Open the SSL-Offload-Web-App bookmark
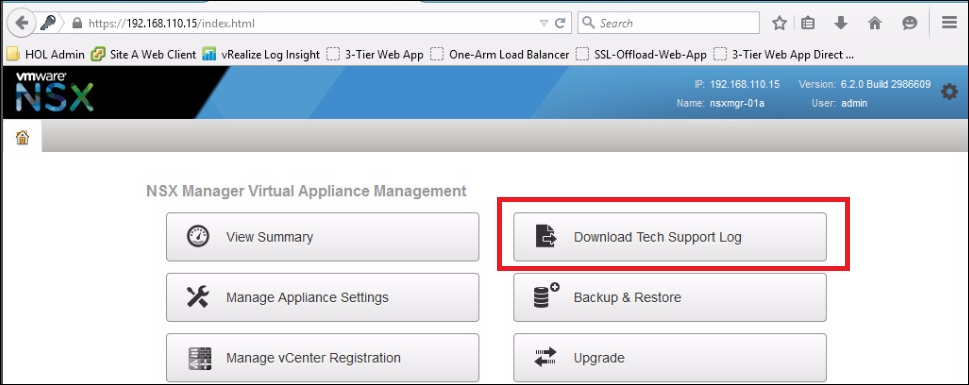The image size is (969, 385). click(x=641, y=54)
